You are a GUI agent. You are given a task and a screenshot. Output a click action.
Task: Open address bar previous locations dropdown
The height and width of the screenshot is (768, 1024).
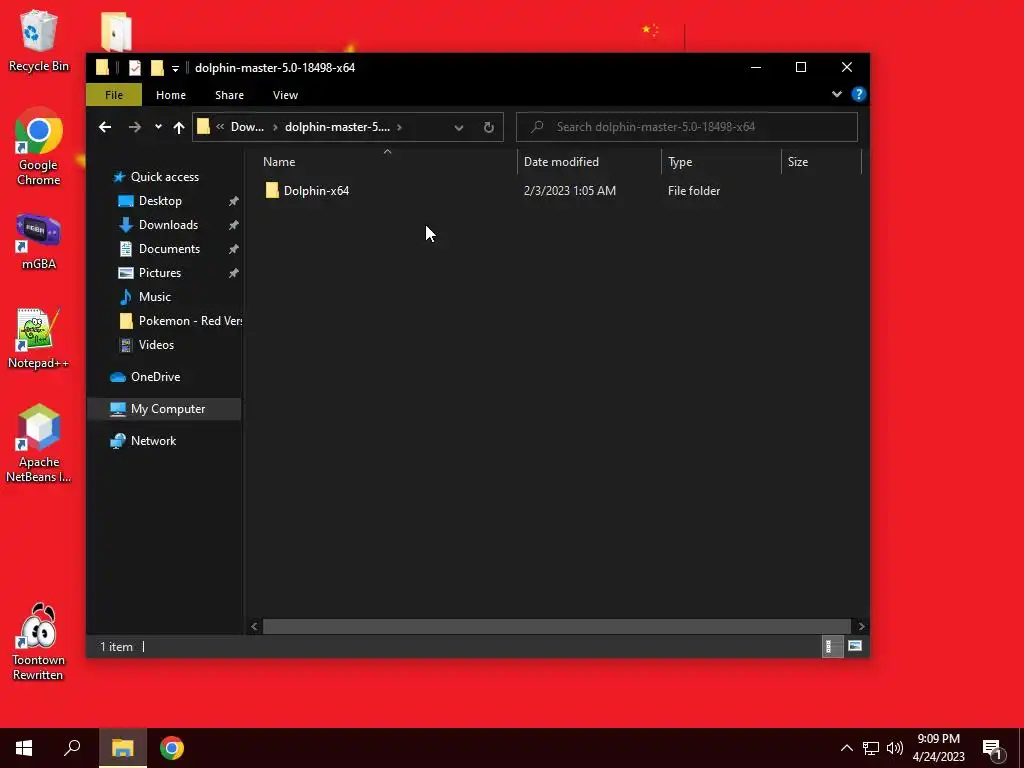coord(458,127)
